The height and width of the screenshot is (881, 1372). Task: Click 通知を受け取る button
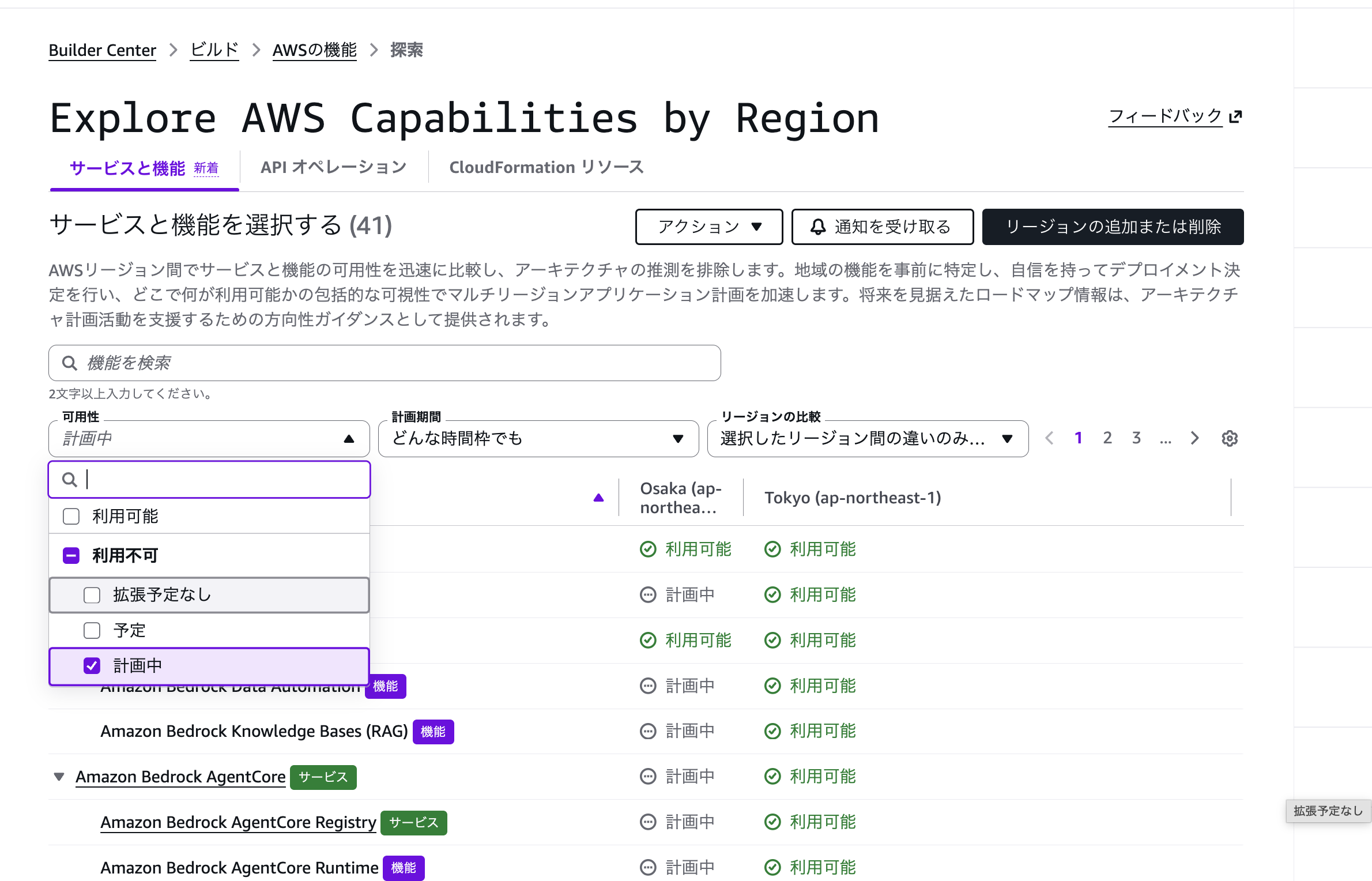coord(882,227)
